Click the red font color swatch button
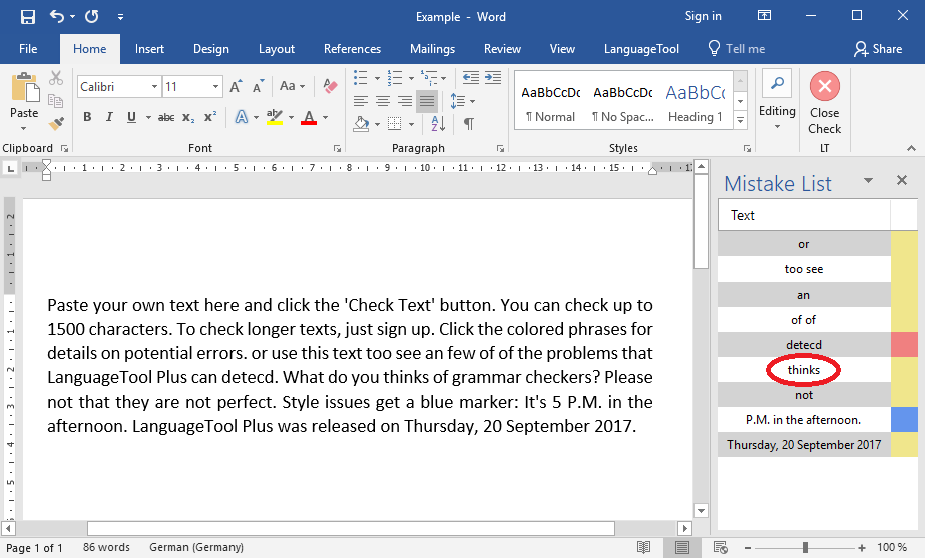This screenshot has width=925, height=558. click(308, 118)
